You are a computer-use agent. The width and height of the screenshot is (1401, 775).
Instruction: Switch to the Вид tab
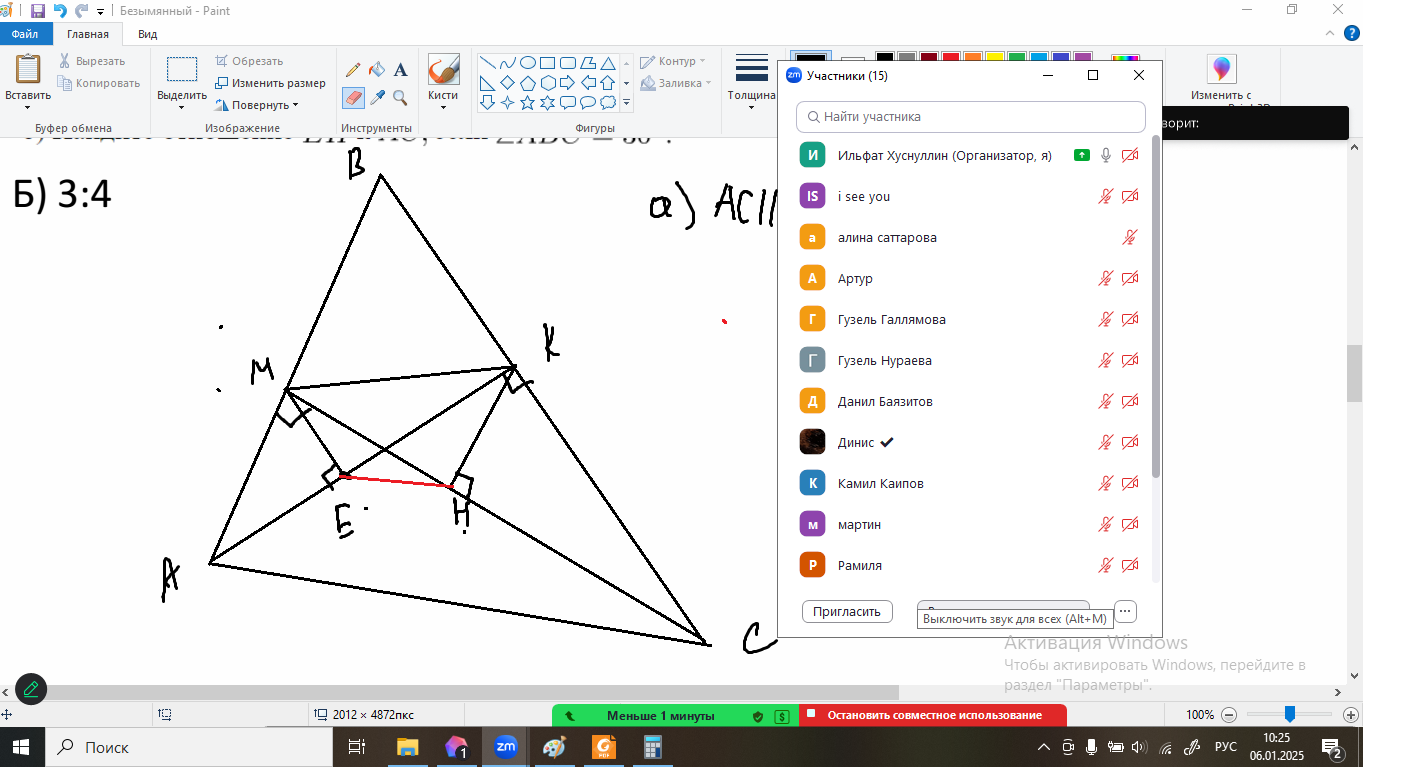coord(147,34)
